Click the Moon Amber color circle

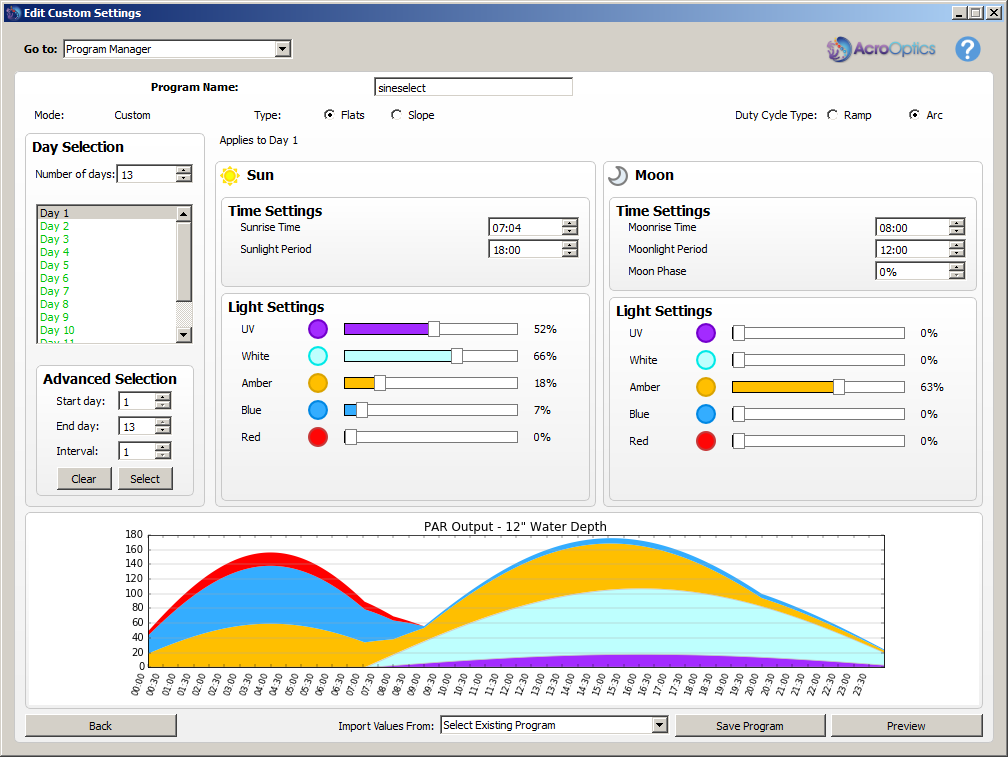click(x=706, y=387)
